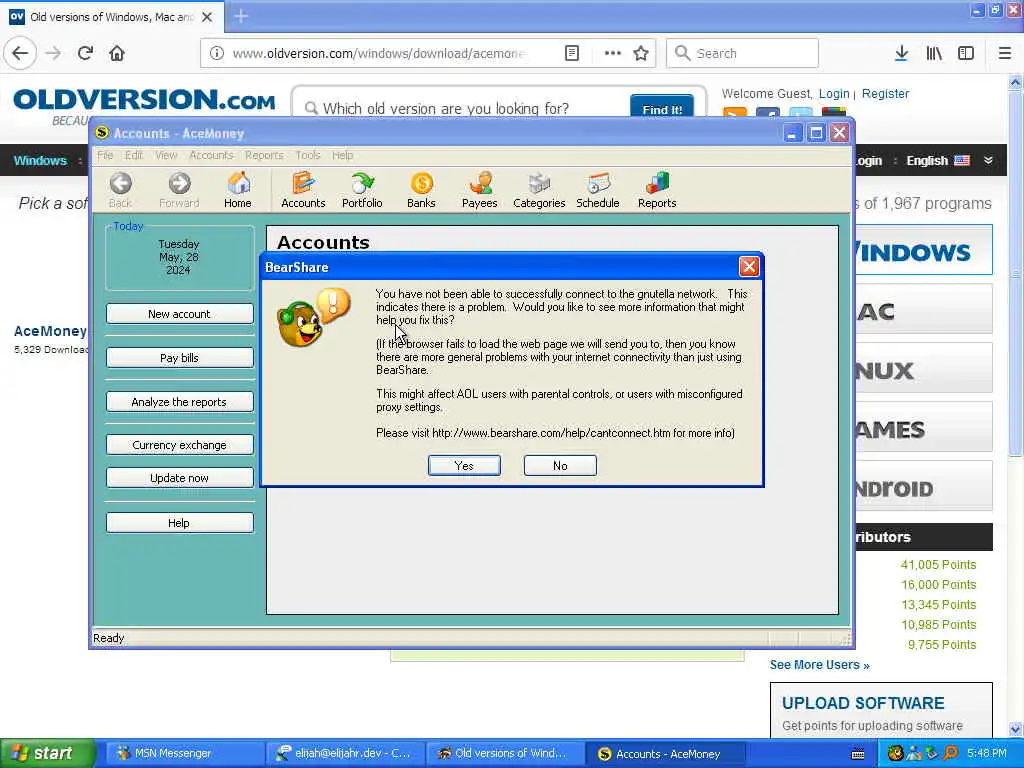The image size is (1024, 768).
Task: Open Reports in AceMoney toolbar
Action: (x=657, y=190)
